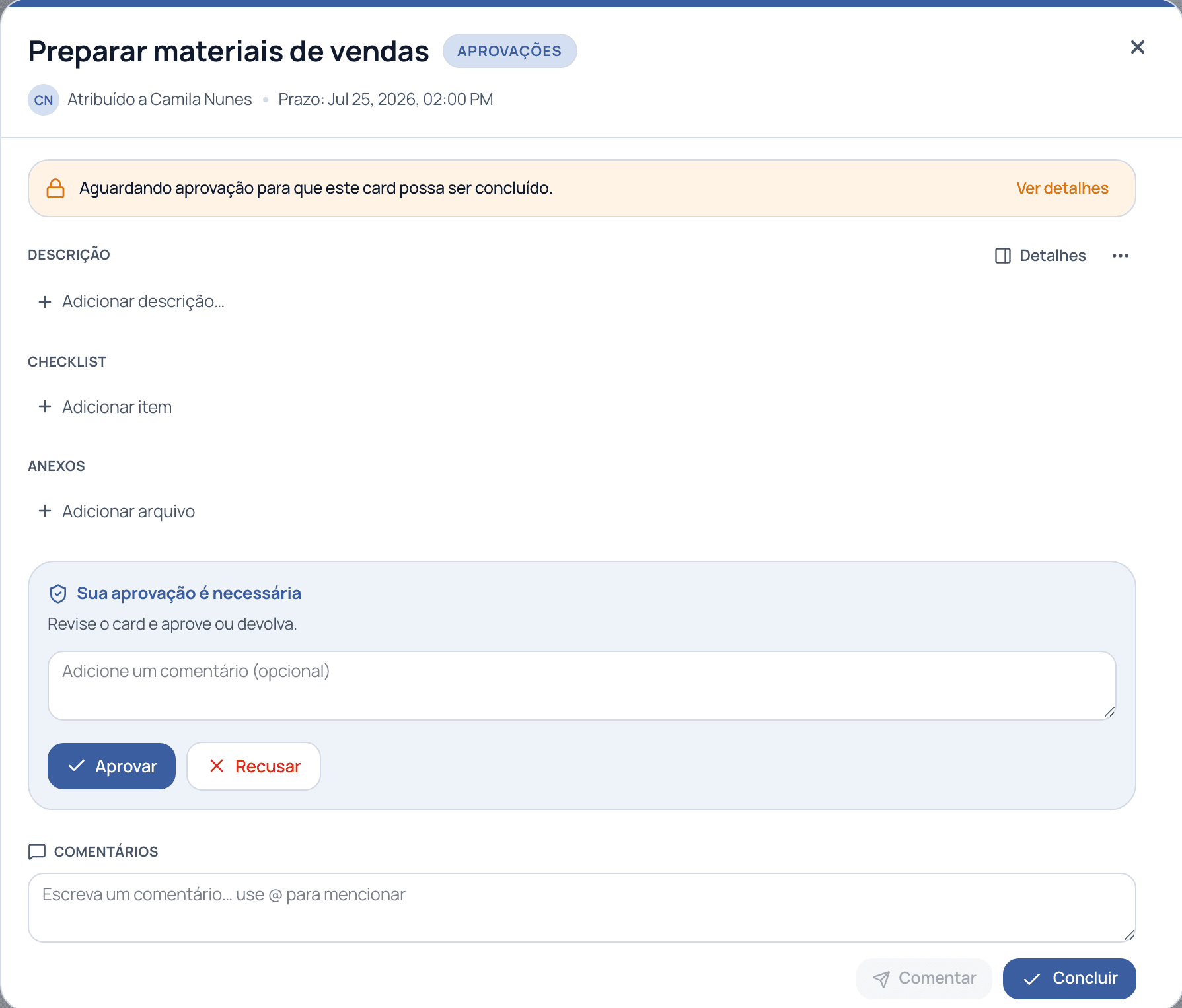Open the three-dots more options menu
Viewport: 1182px width, 1008px height.
tap(1120, 256)
